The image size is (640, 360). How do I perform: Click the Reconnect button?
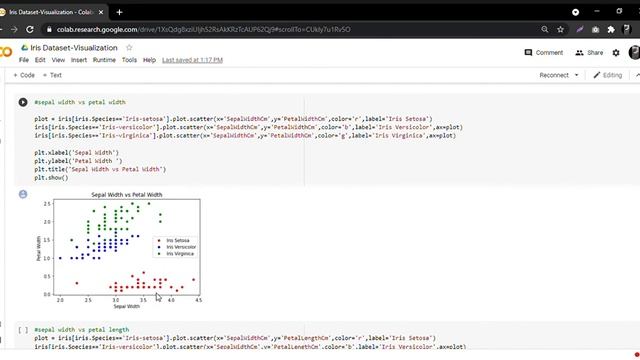point(554,75)
